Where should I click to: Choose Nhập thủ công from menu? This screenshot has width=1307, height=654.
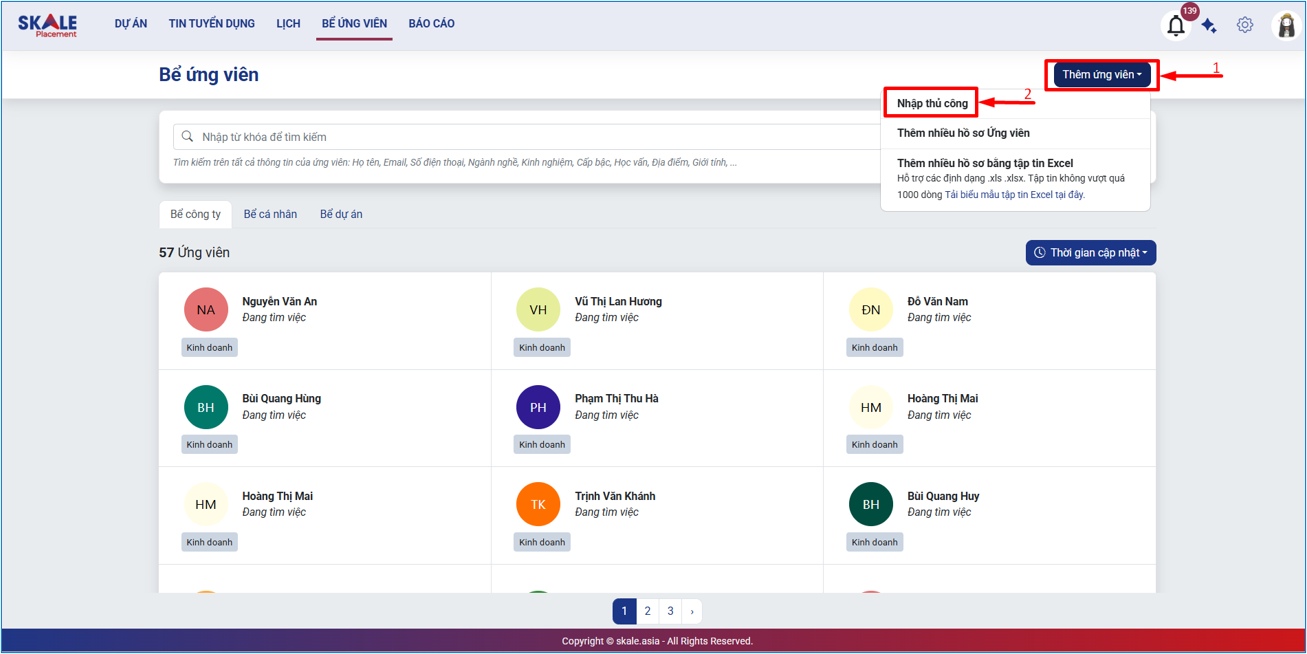tap(932, 103)
